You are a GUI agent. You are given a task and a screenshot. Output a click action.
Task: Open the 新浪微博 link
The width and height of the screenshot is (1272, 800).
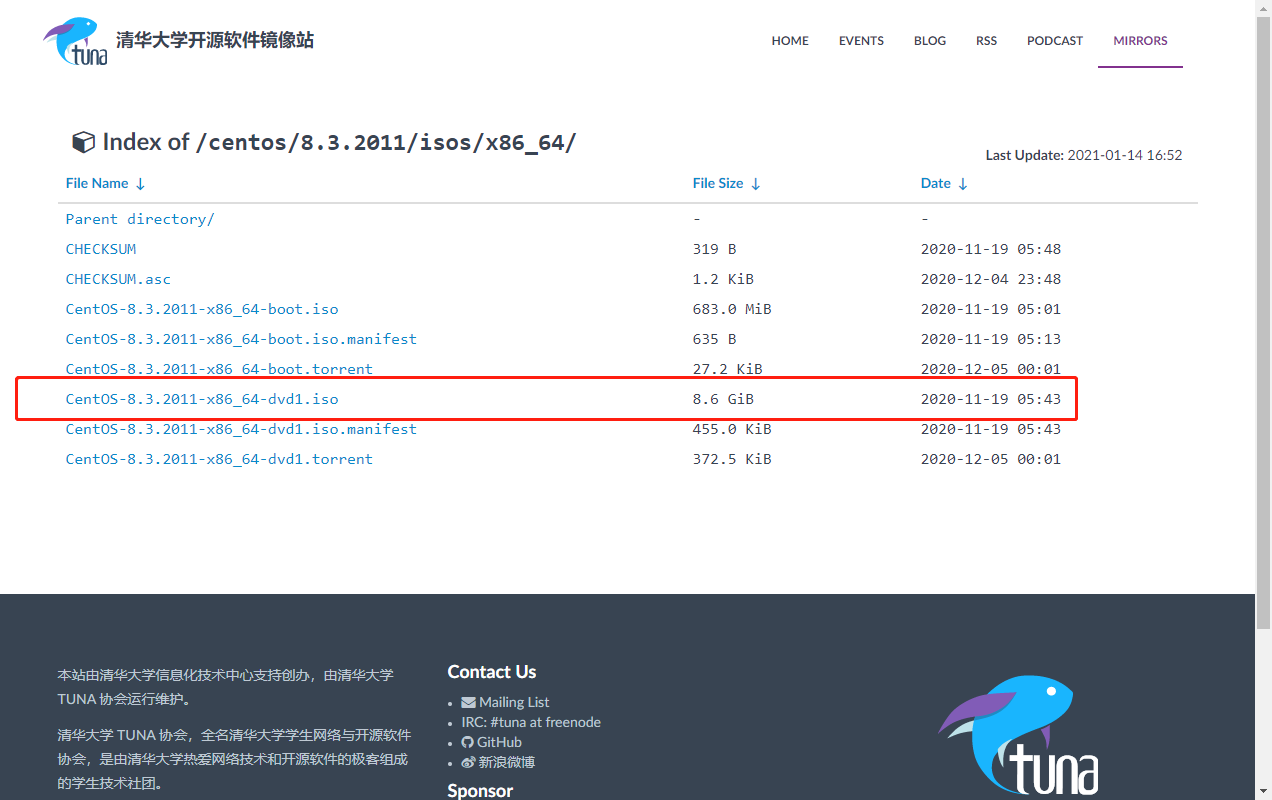[x=506, y=762]
